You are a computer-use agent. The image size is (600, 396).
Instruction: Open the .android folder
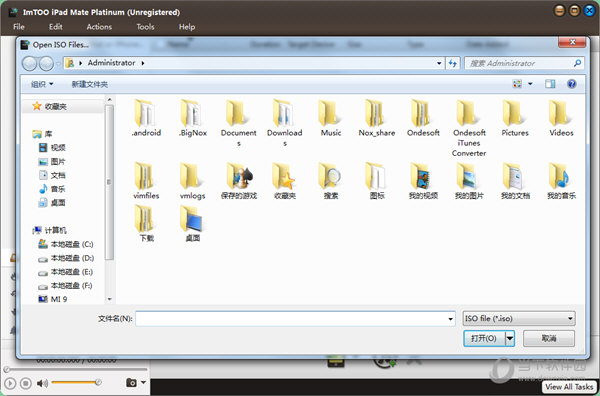pyautogui.click(x=146, y=118)
